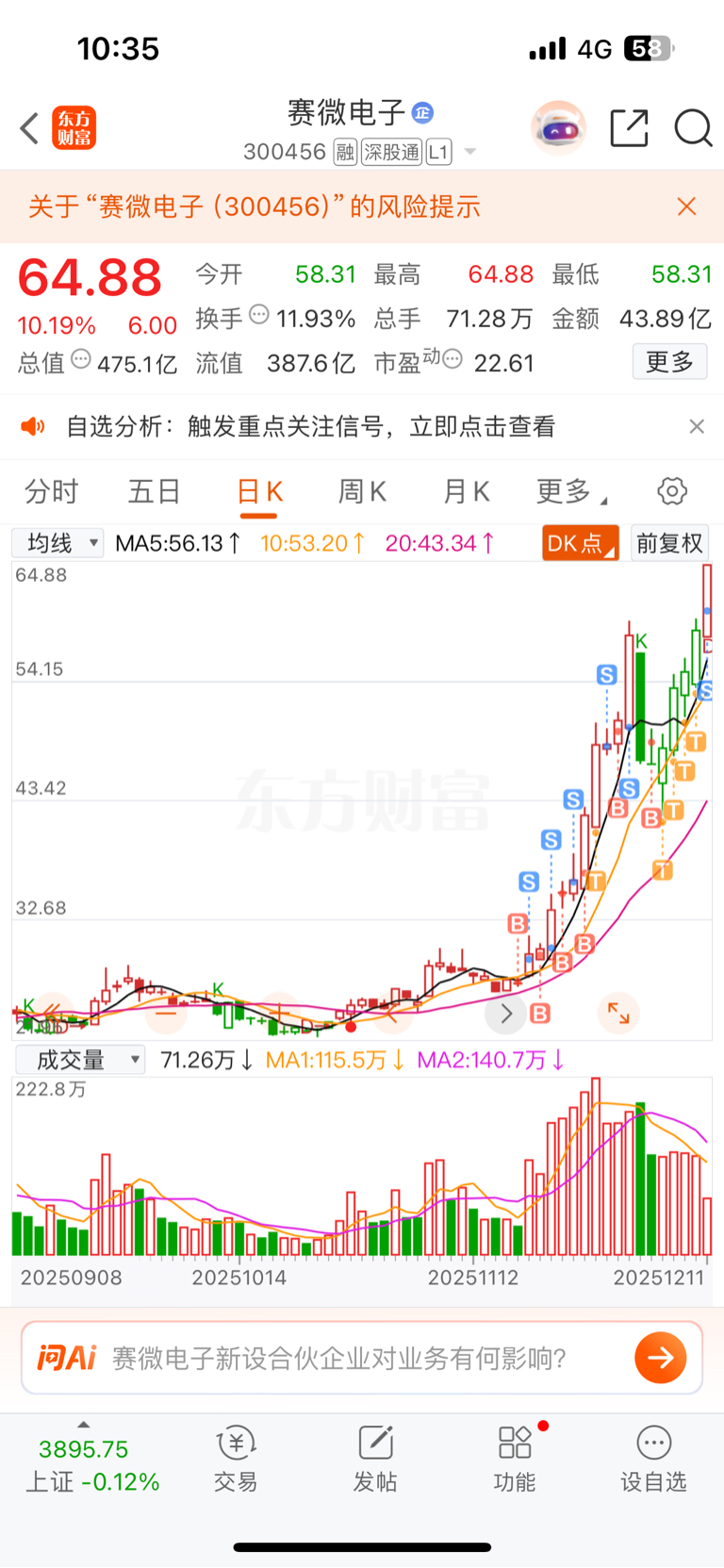Tap the info icon next to 总值

[81, 358]
